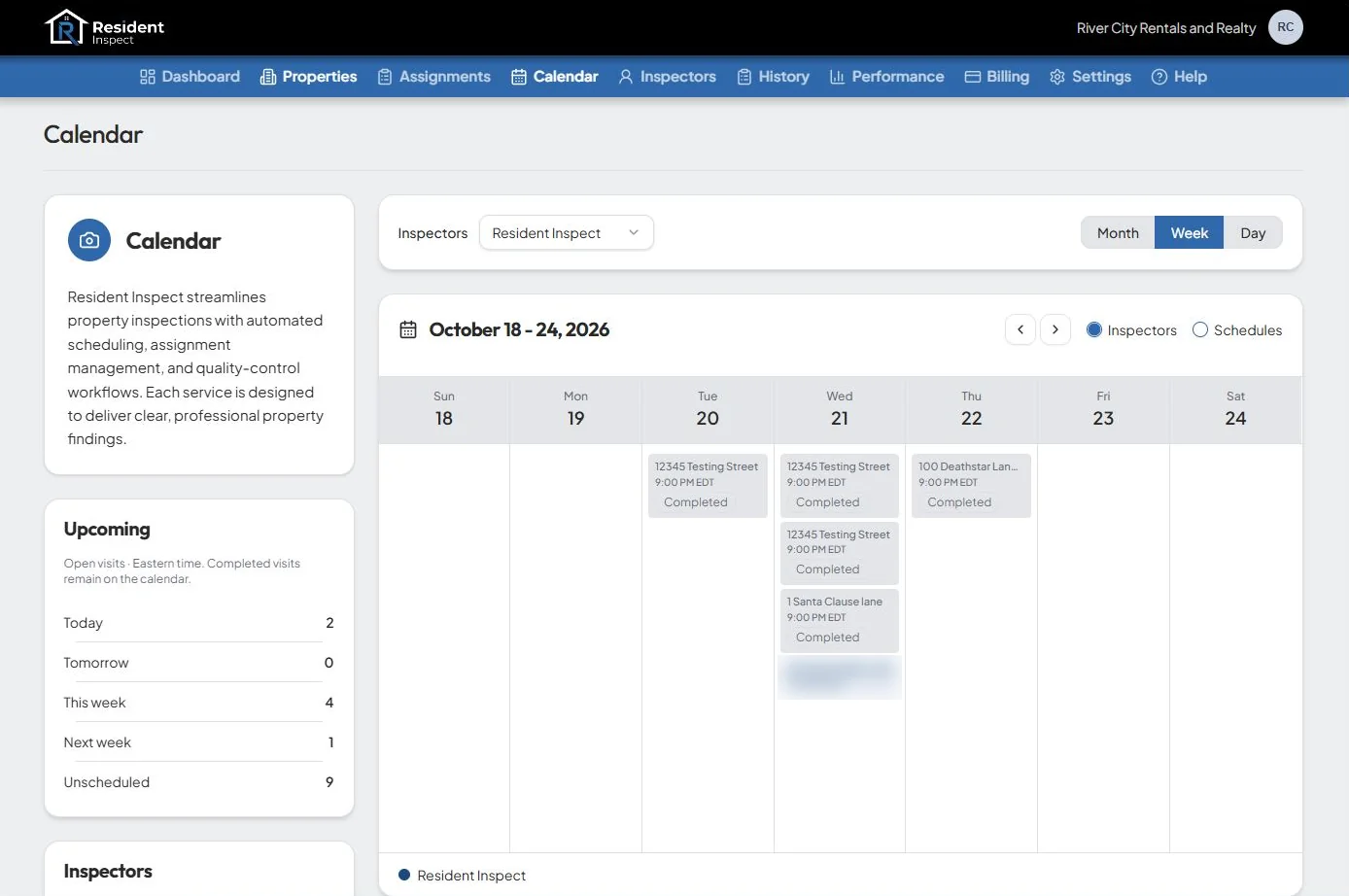The image size is (1349, 896).
Task: Click the Billing card icon
Action: (972, 77)
